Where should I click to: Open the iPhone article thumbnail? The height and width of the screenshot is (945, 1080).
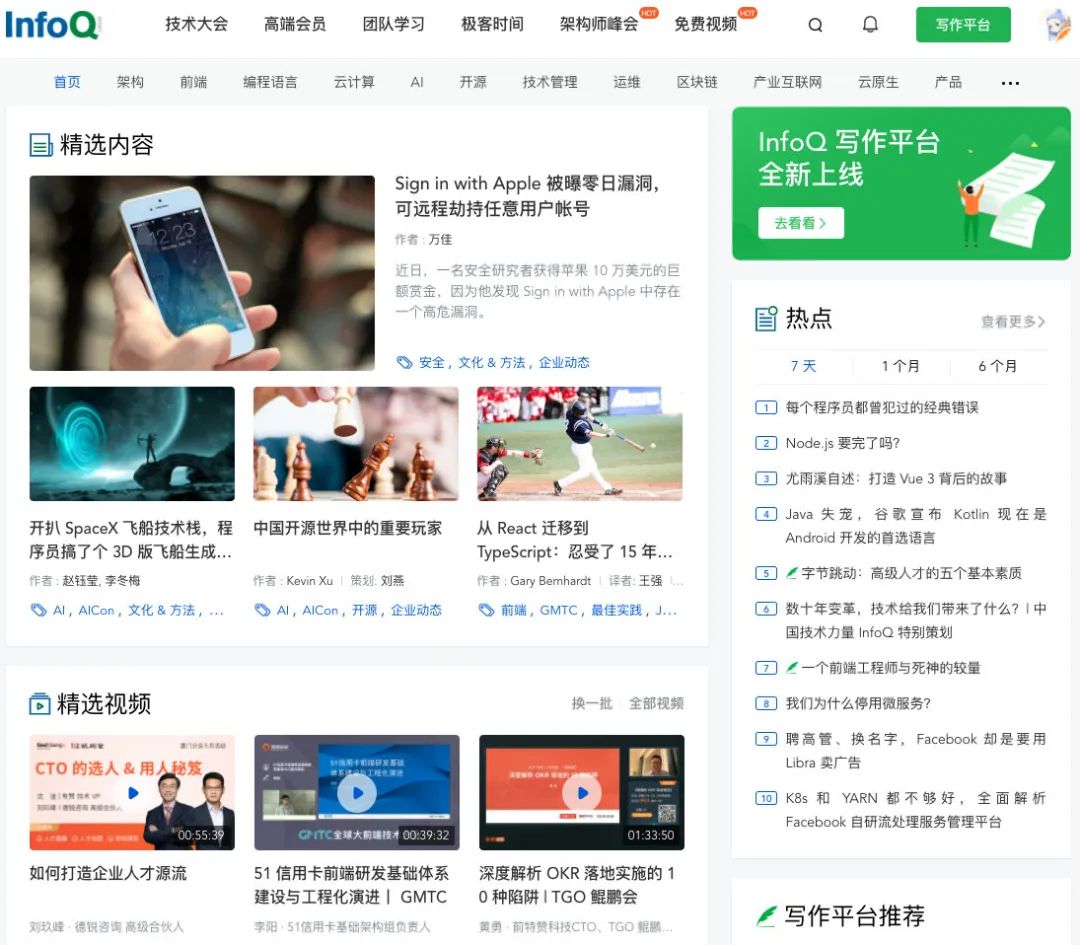point(202,273)
